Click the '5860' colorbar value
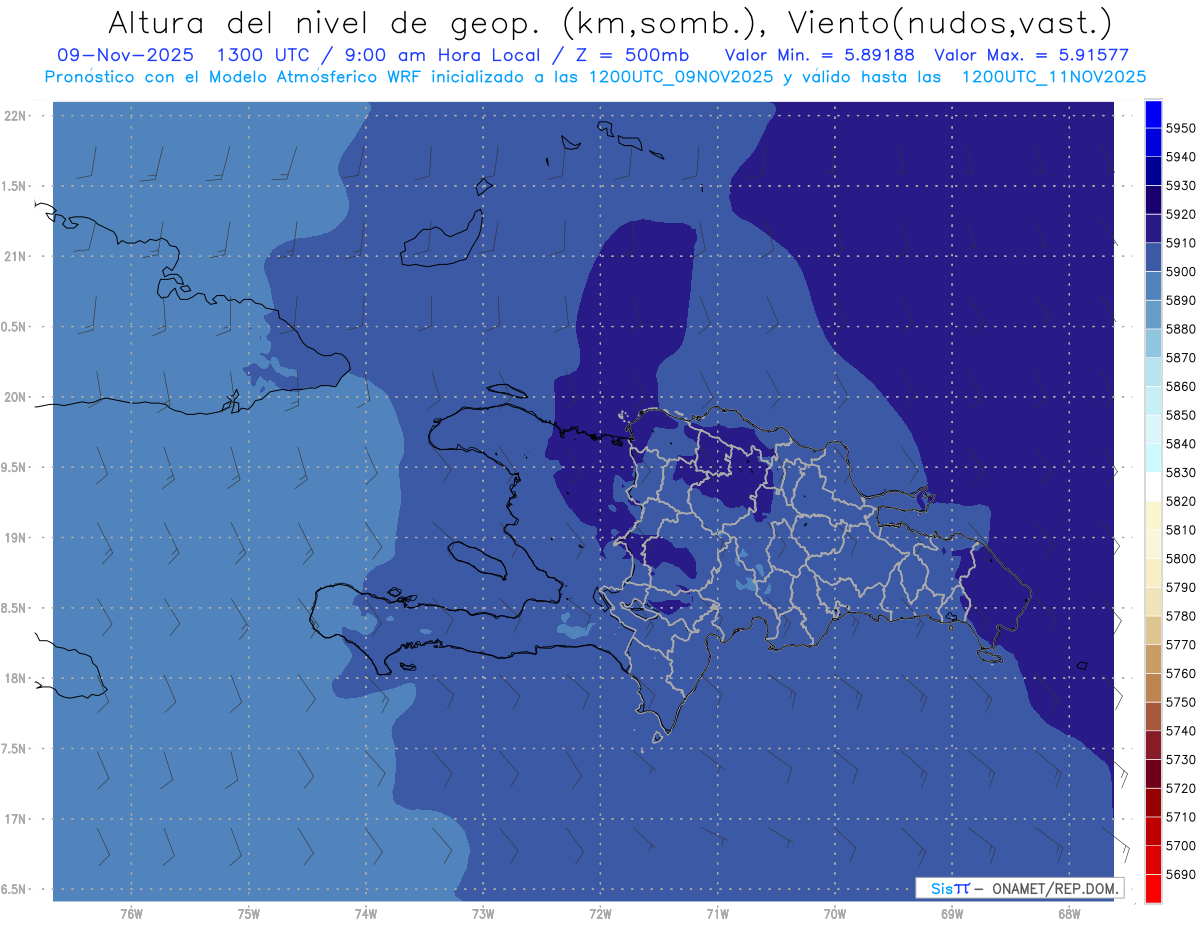The width and height of the screenshot is (1200, 927). pyautogui.click(x=1180, y=386)
